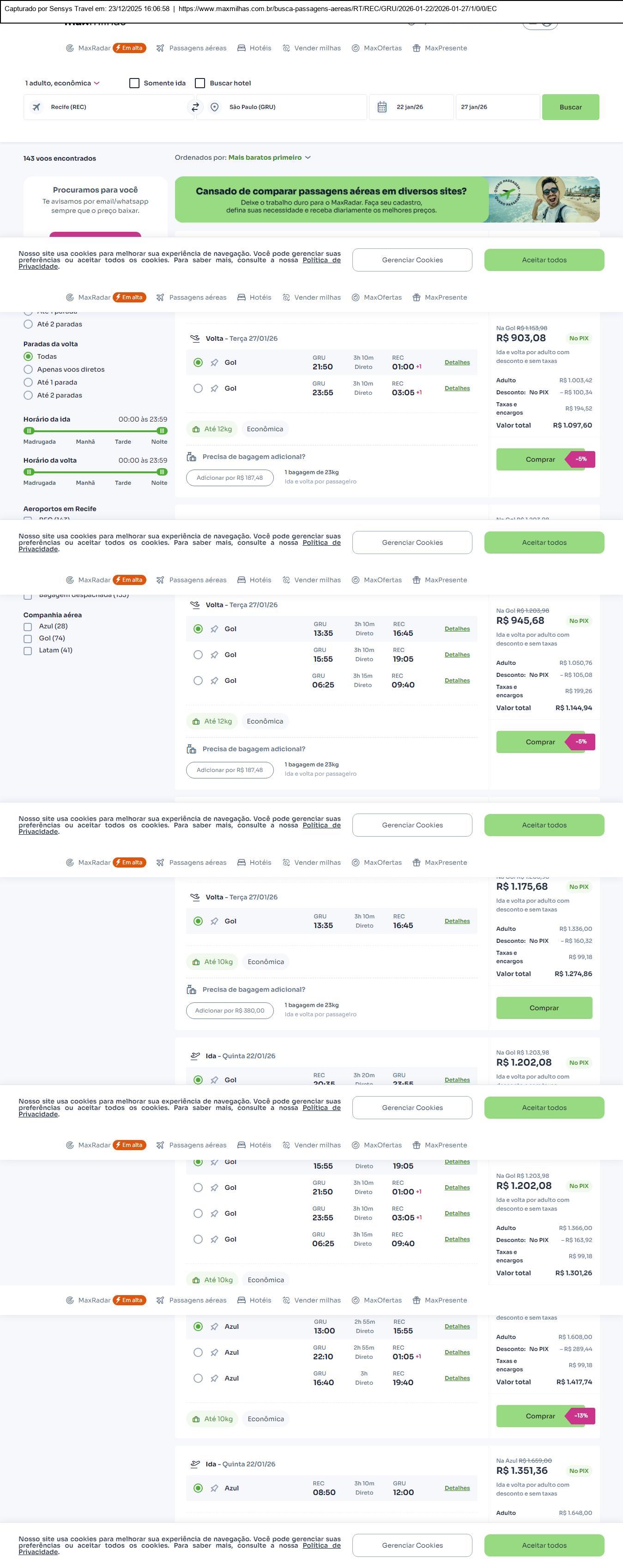
Task: Open the 1 adulto, econômica passenger dropdown
Action: [62, 84]
